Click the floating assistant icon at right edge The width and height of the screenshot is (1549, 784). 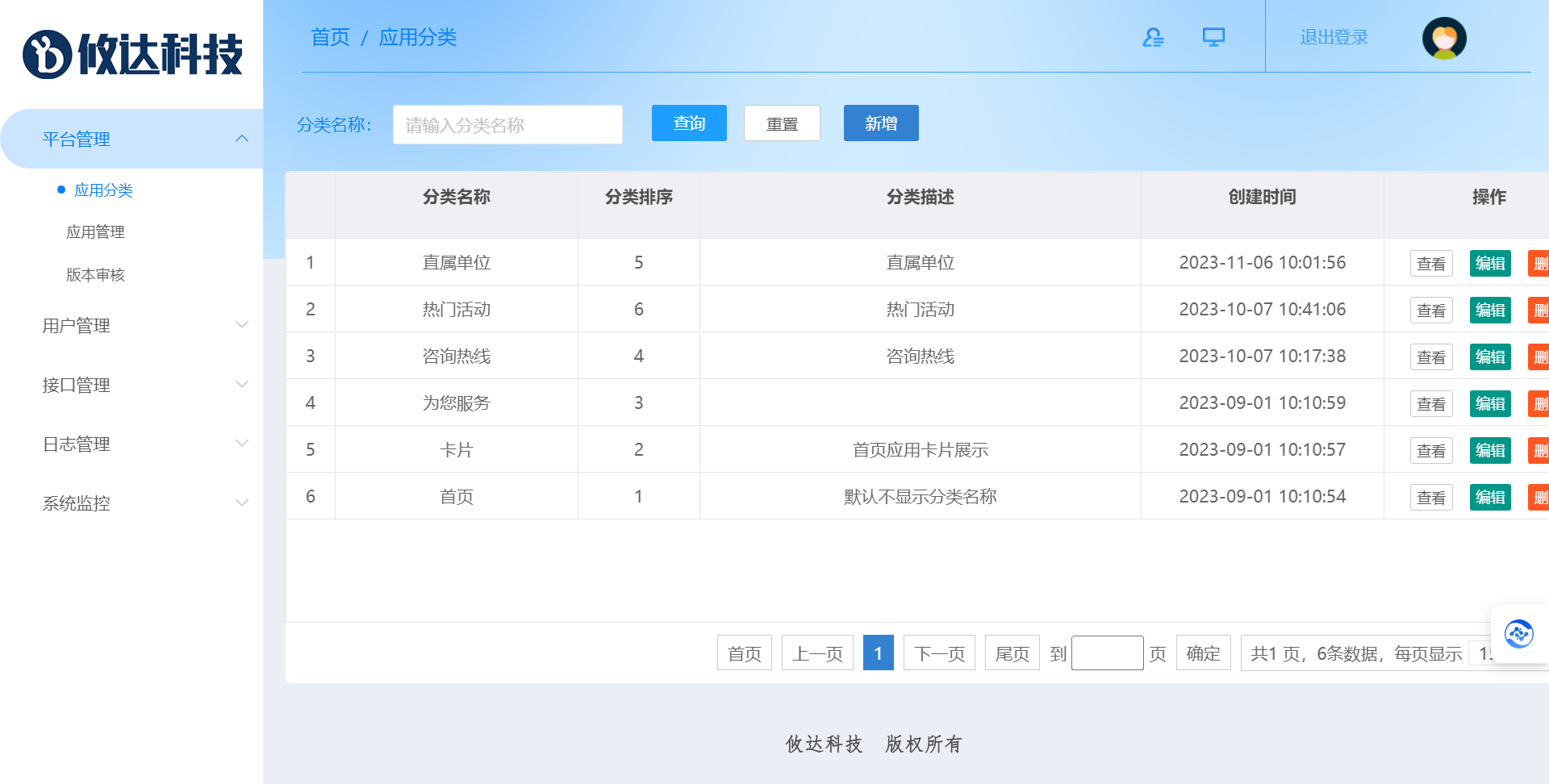pyautogui.click(x=1519, y=634)
